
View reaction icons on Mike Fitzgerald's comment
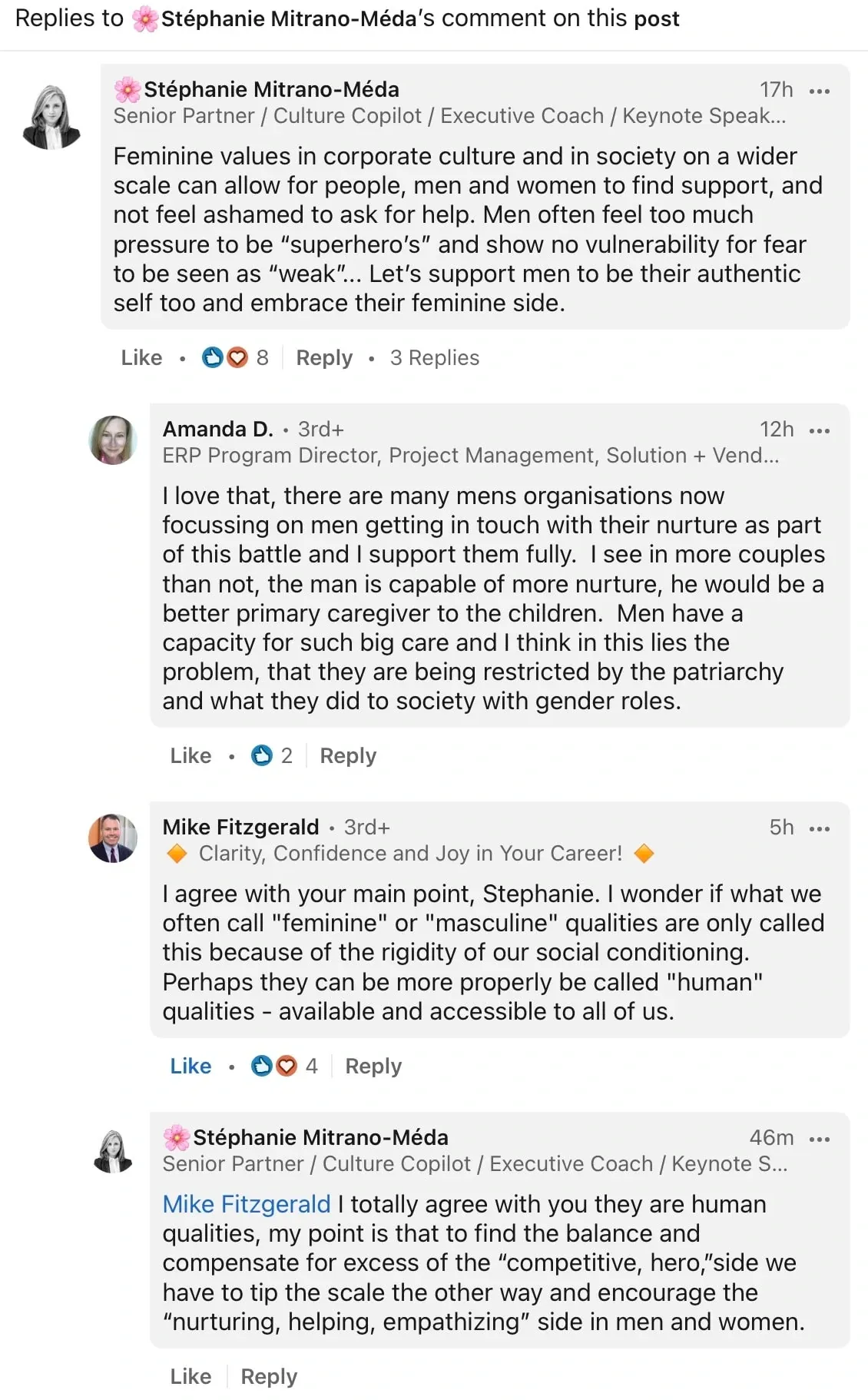point(283,1066)
